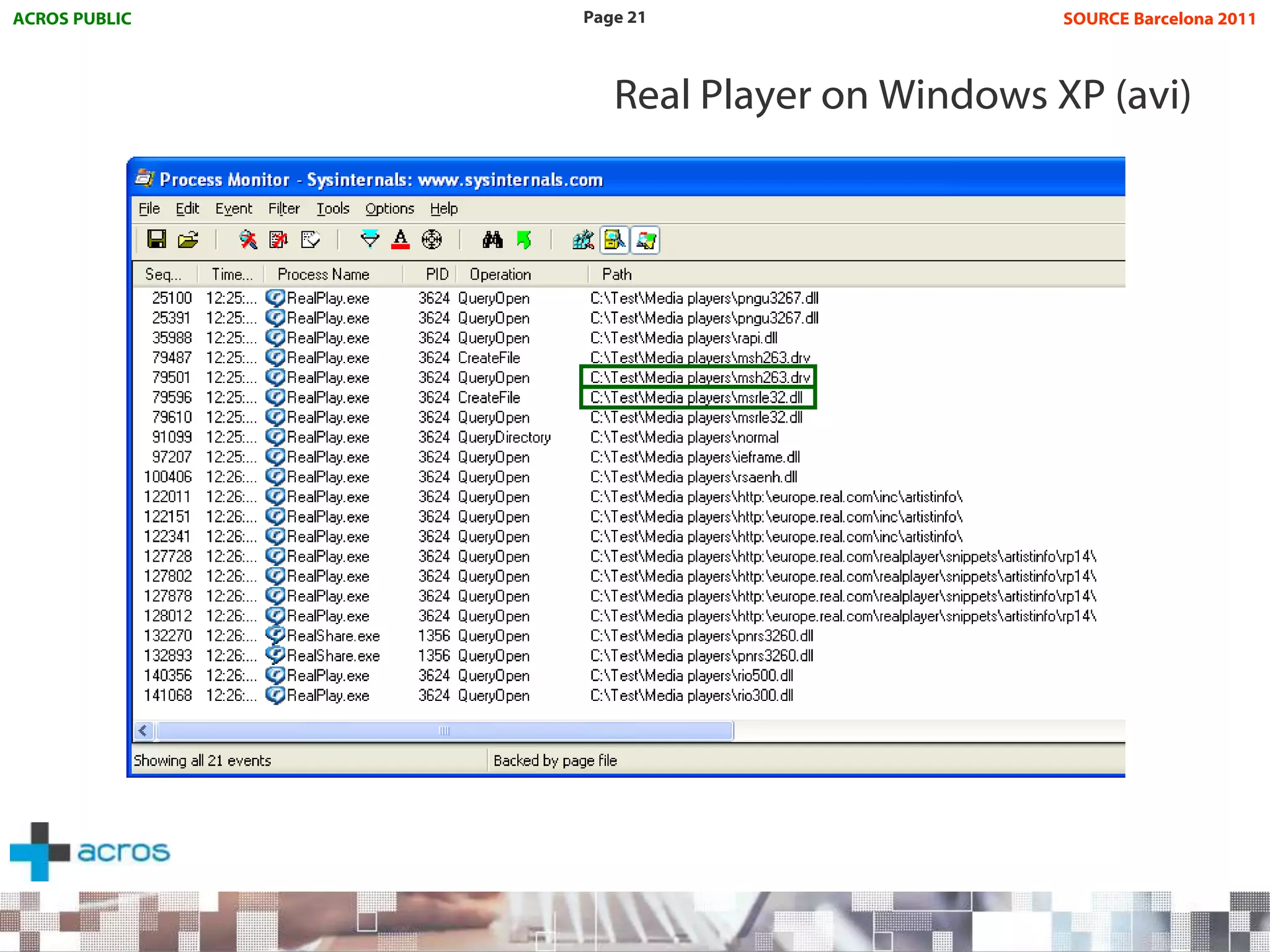Select event row with sequence 122341
This screenshot has height=952, width=1270.
[629, 536]
